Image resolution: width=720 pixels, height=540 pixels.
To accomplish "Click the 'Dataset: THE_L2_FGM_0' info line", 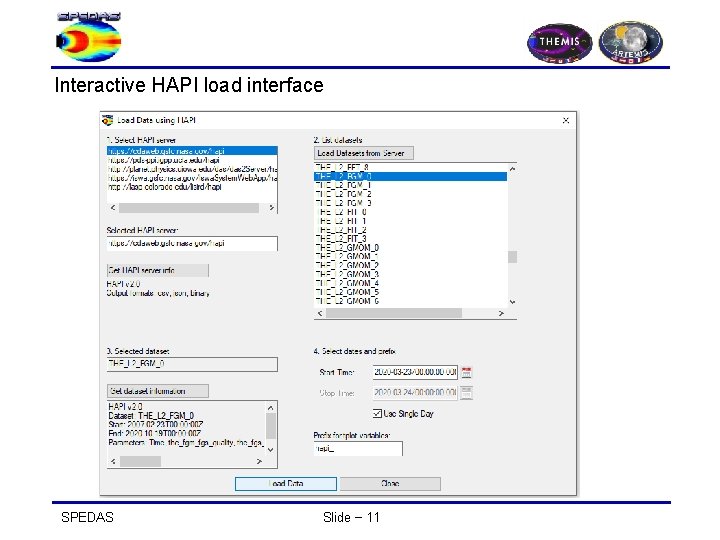I will pyautogui.click(x=151, y=416).
